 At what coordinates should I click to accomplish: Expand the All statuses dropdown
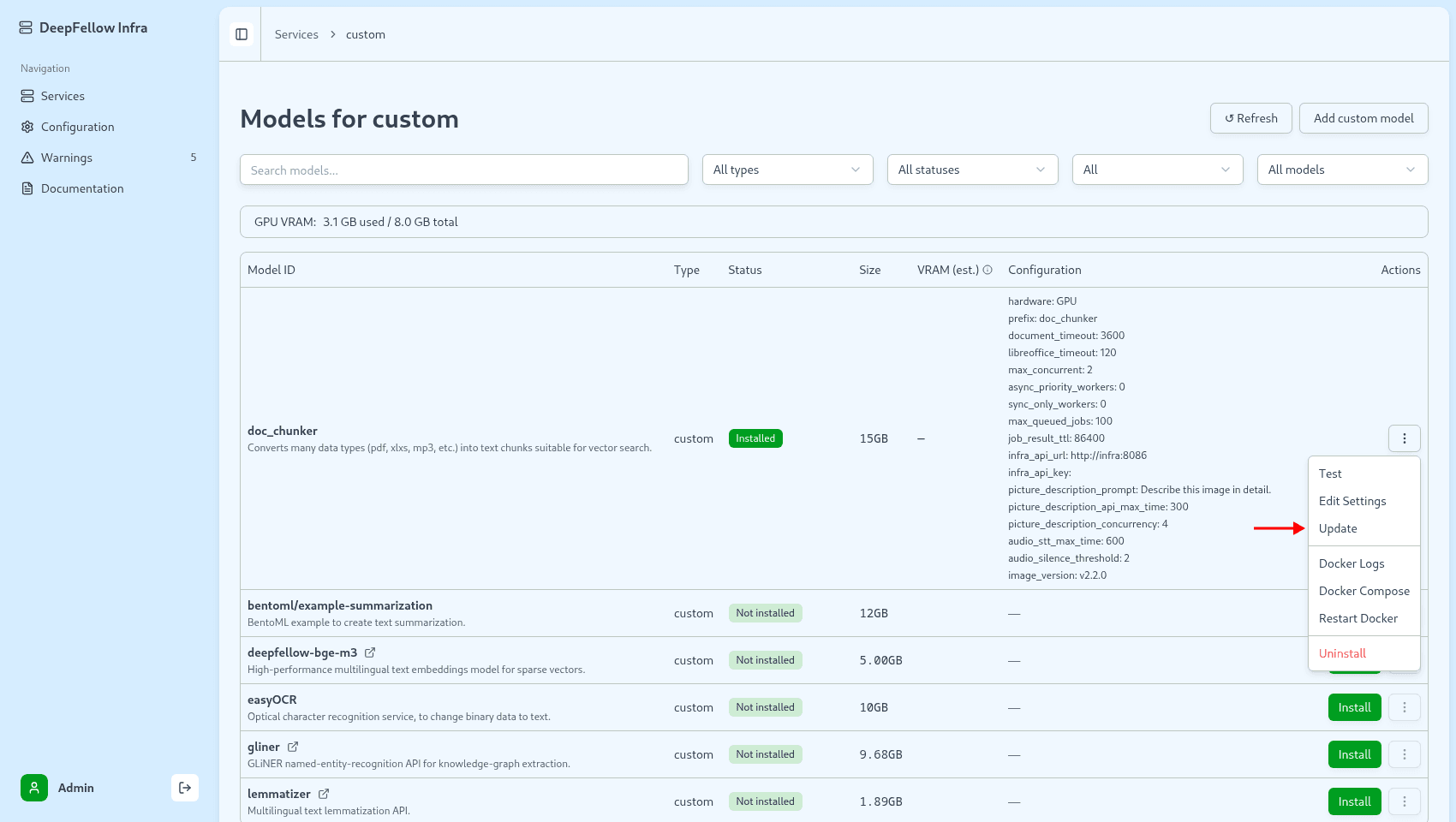(972, 170)
